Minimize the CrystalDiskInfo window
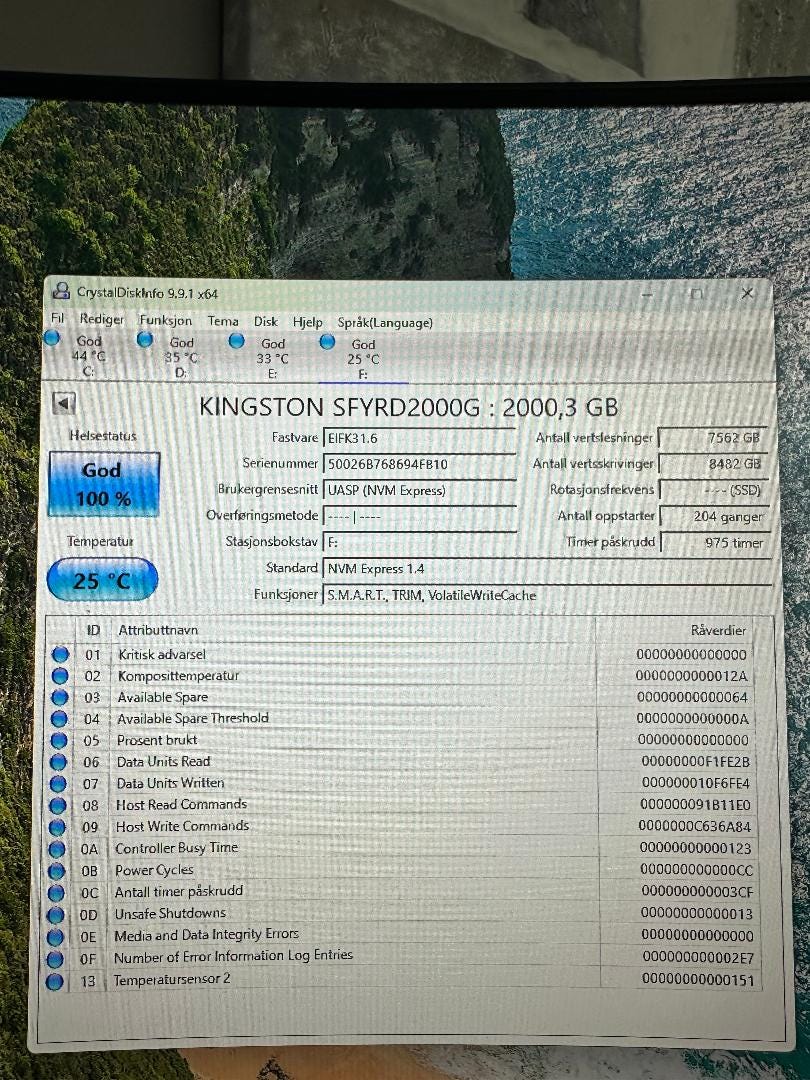Viewport: 810px width, 1080px height. [x=647, y=295]
